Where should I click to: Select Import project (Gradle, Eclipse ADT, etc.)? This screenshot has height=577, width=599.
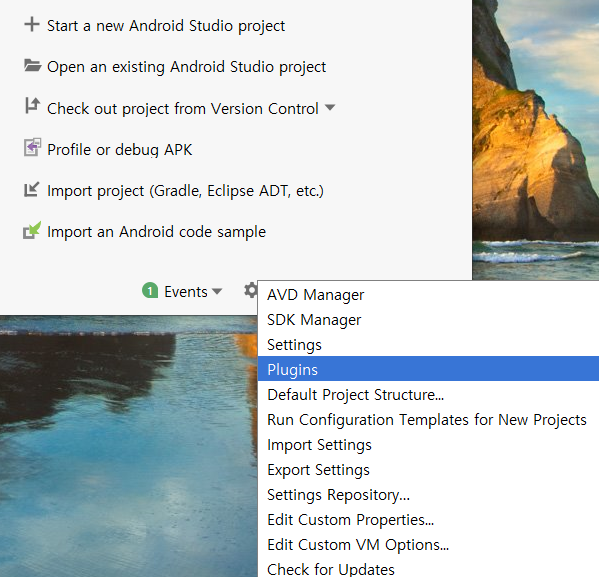point(185,191)
